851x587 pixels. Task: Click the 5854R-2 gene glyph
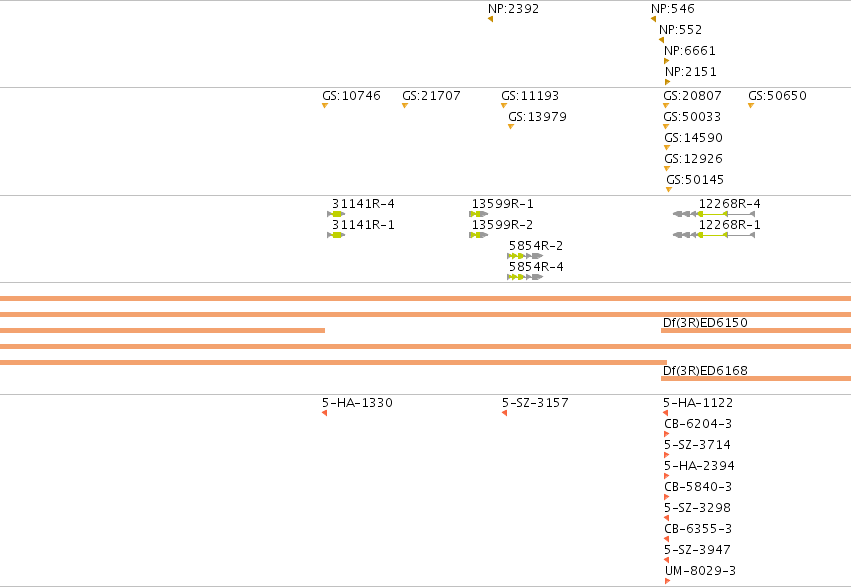tap(525, 256)
